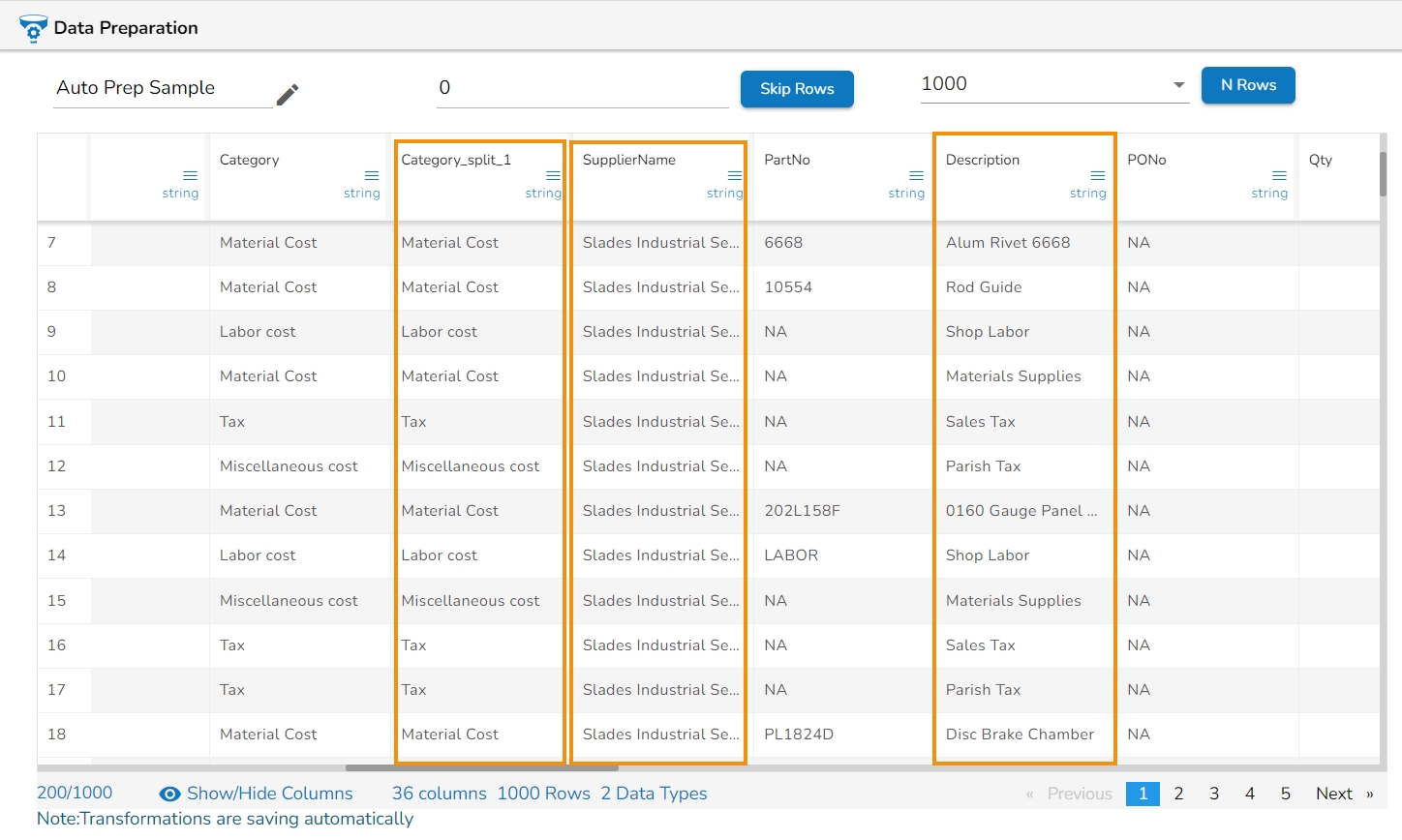Open the Description column menu icon
The image size is (1402, 840).
tap(1097, 175)
